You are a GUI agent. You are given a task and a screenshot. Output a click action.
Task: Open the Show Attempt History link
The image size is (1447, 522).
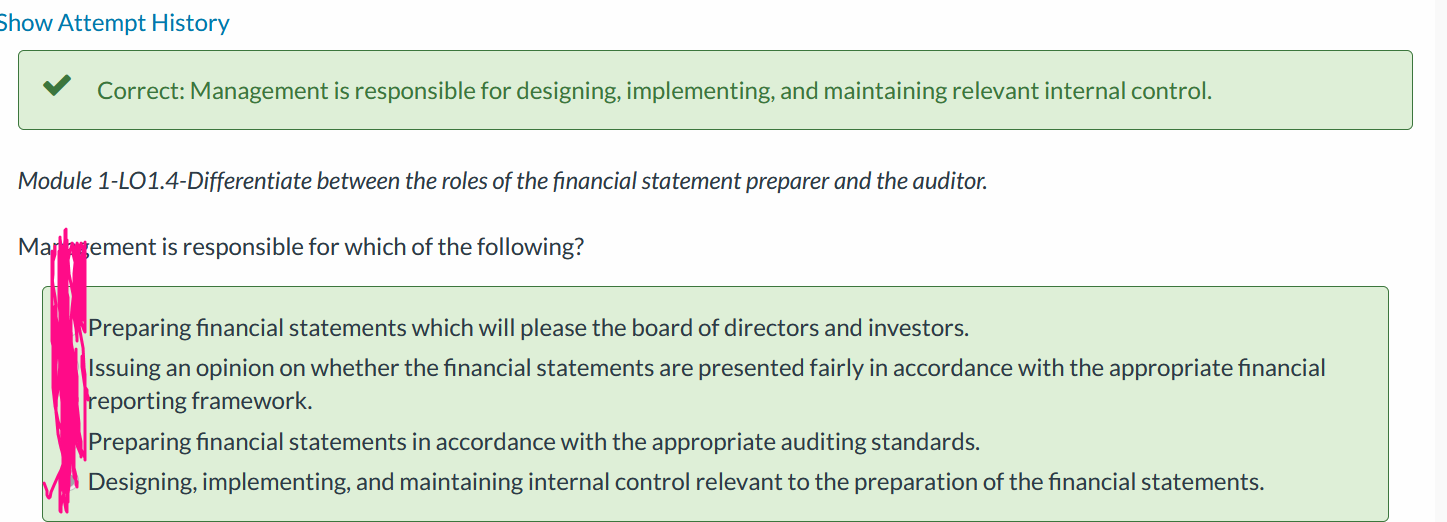(x=113, y=23)
